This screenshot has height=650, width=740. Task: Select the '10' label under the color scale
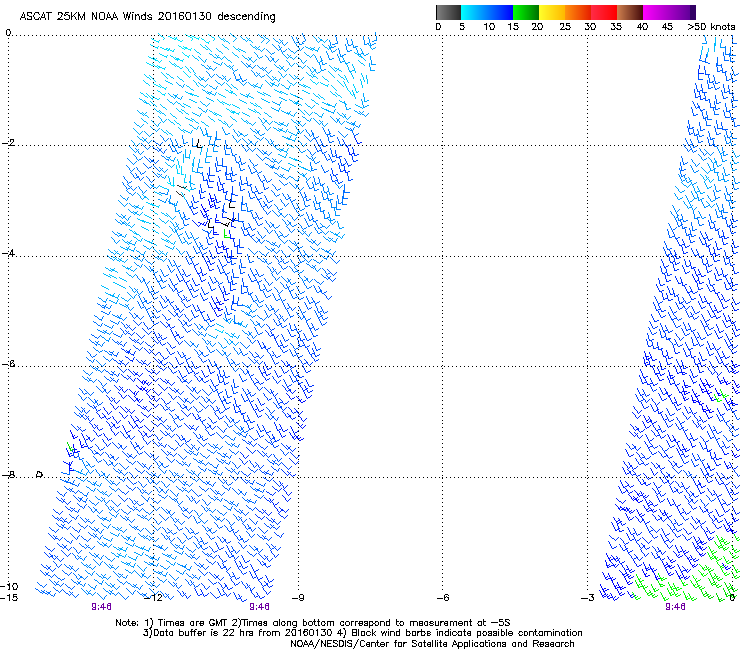pyautogui.click(x=489, y=26)
